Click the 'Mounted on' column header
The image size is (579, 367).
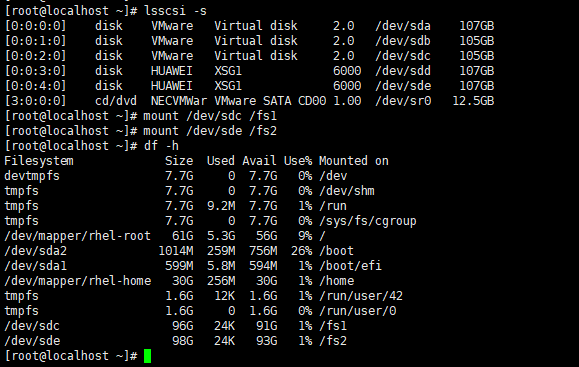[x=354, y=161]
